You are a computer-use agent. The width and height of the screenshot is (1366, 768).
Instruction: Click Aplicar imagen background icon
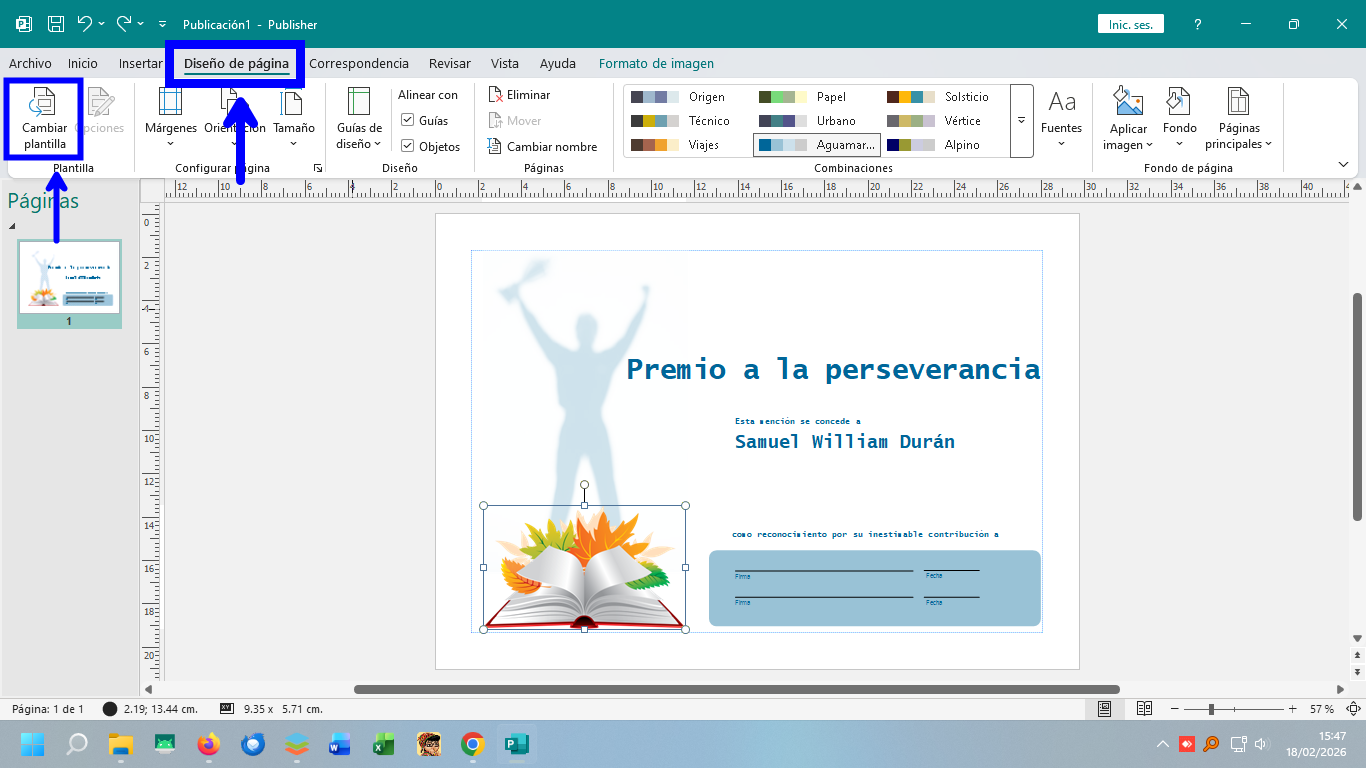coord(1128,103)
